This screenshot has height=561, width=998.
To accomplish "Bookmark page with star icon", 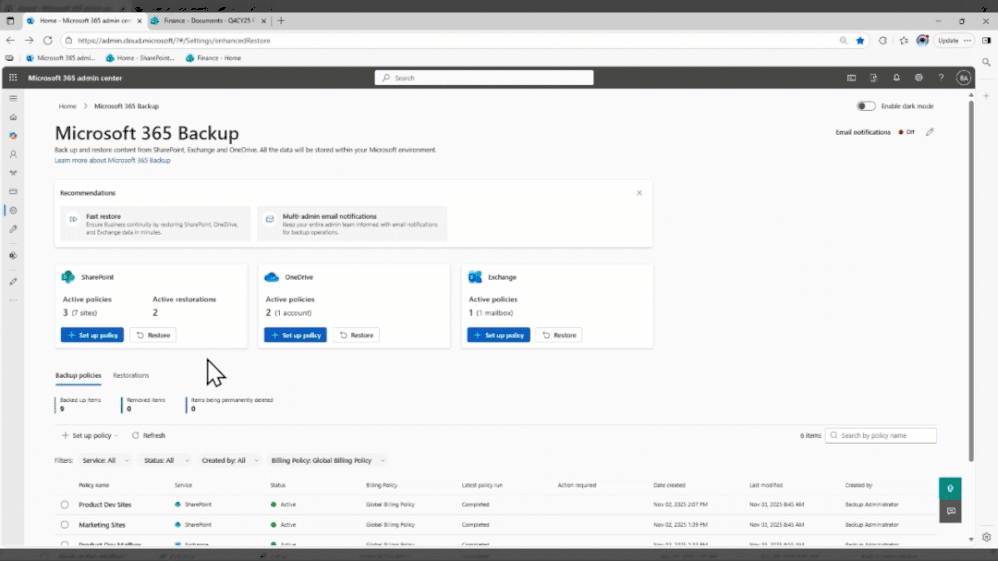I will [860, 40].
